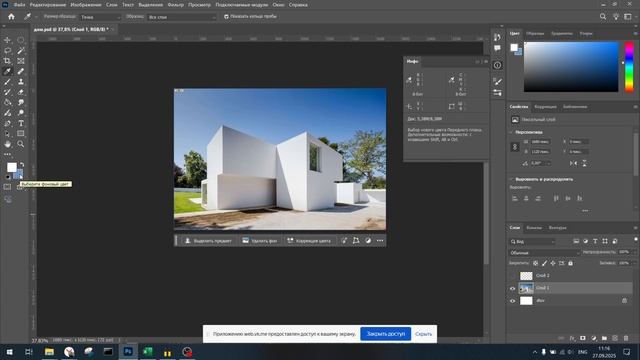Click Выделить предмет button
The width and height of the screenshot is (640, 360).
[208, 241]
